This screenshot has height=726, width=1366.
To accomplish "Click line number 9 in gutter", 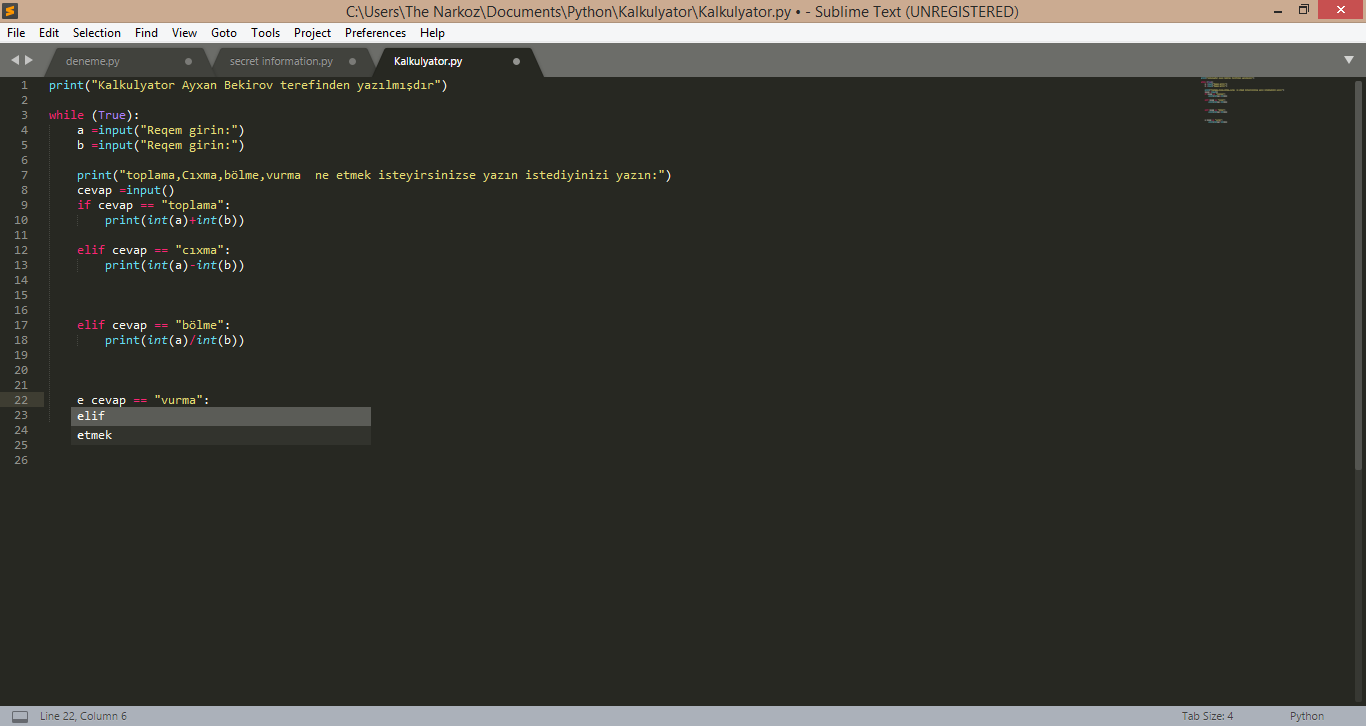I will click(x=24, y=205).
